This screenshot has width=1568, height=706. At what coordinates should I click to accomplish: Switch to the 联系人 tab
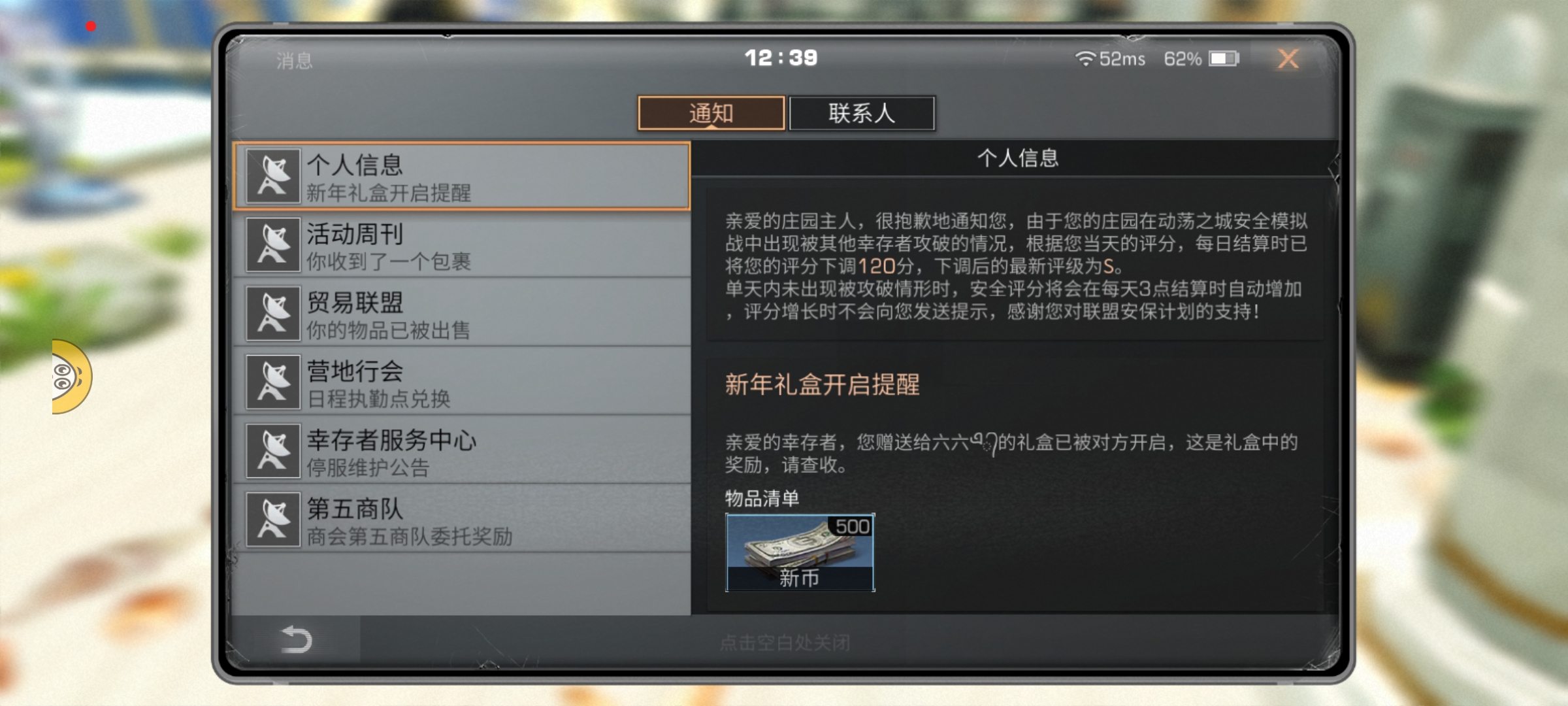(x=862, y=113)
